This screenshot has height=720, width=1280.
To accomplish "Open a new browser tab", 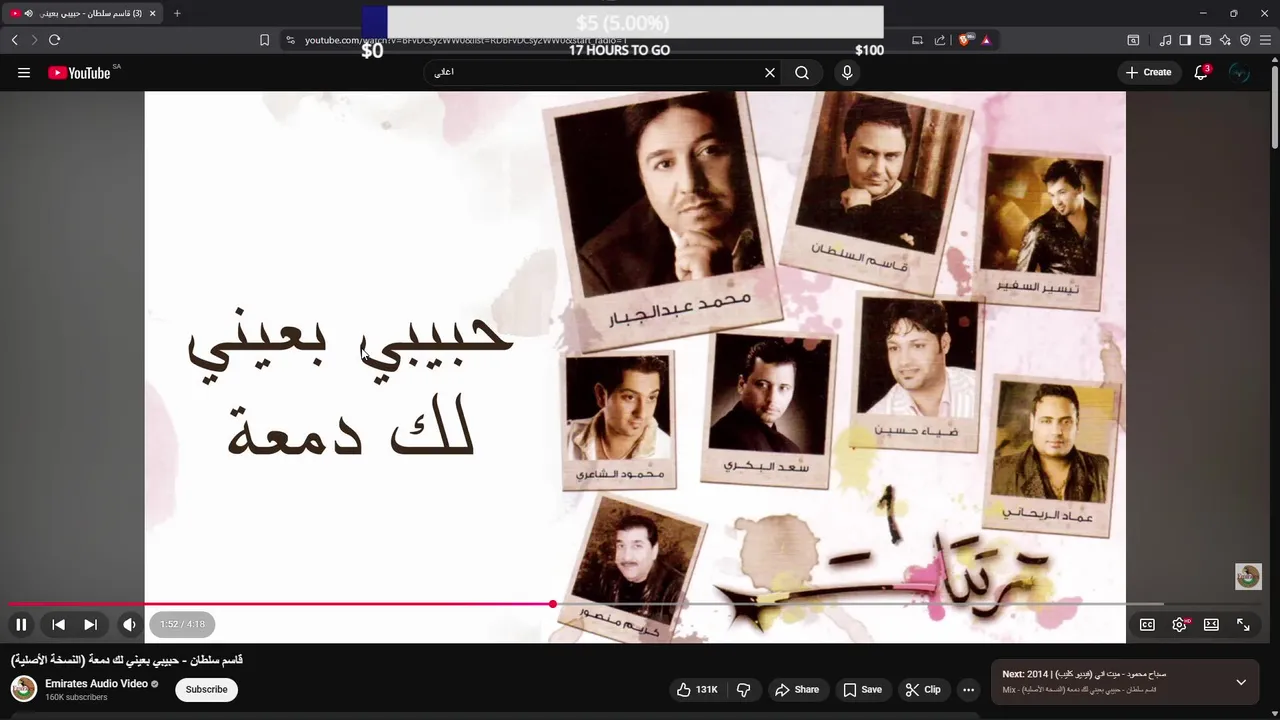I will click(x=177, y=13).
